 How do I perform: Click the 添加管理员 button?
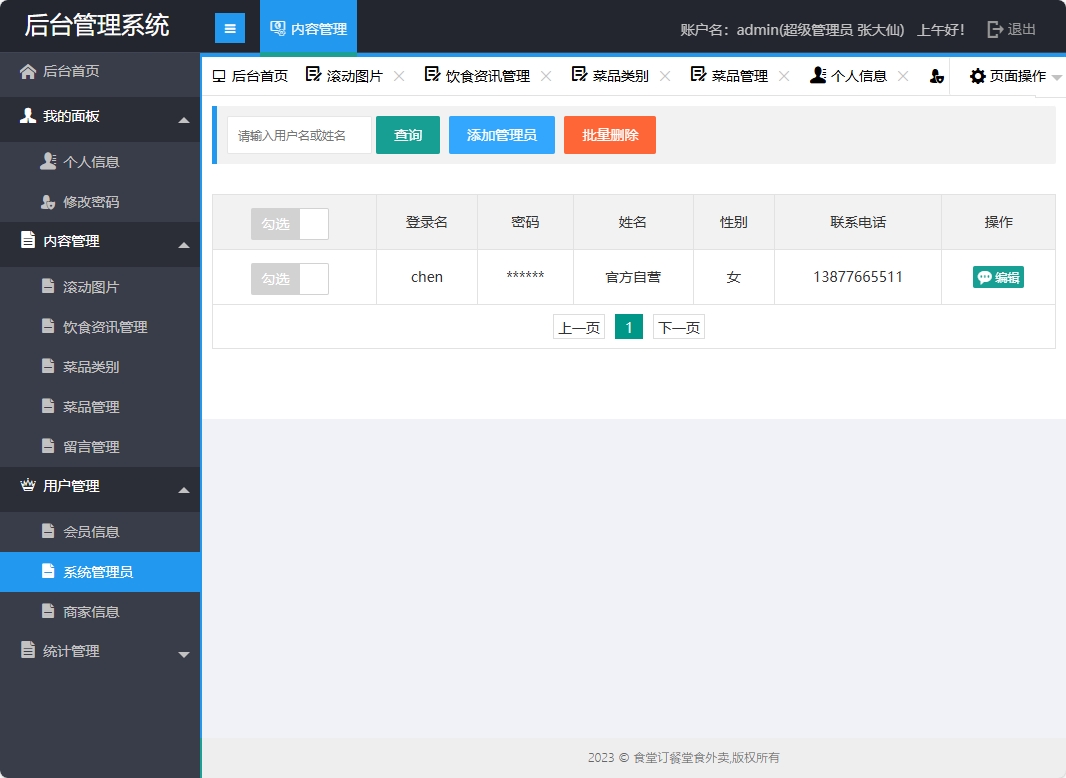point(501,135)
